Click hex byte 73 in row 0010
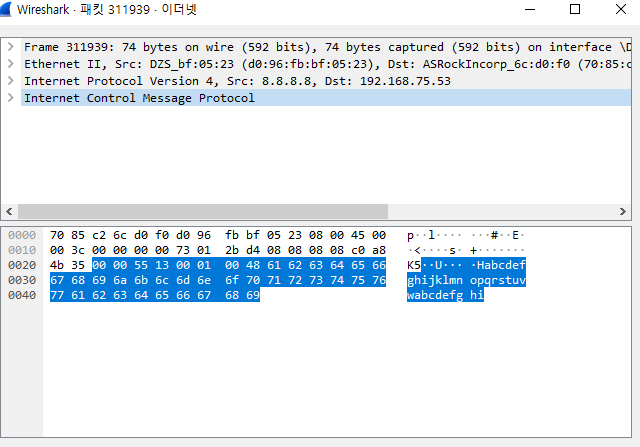 coord(183,250)
